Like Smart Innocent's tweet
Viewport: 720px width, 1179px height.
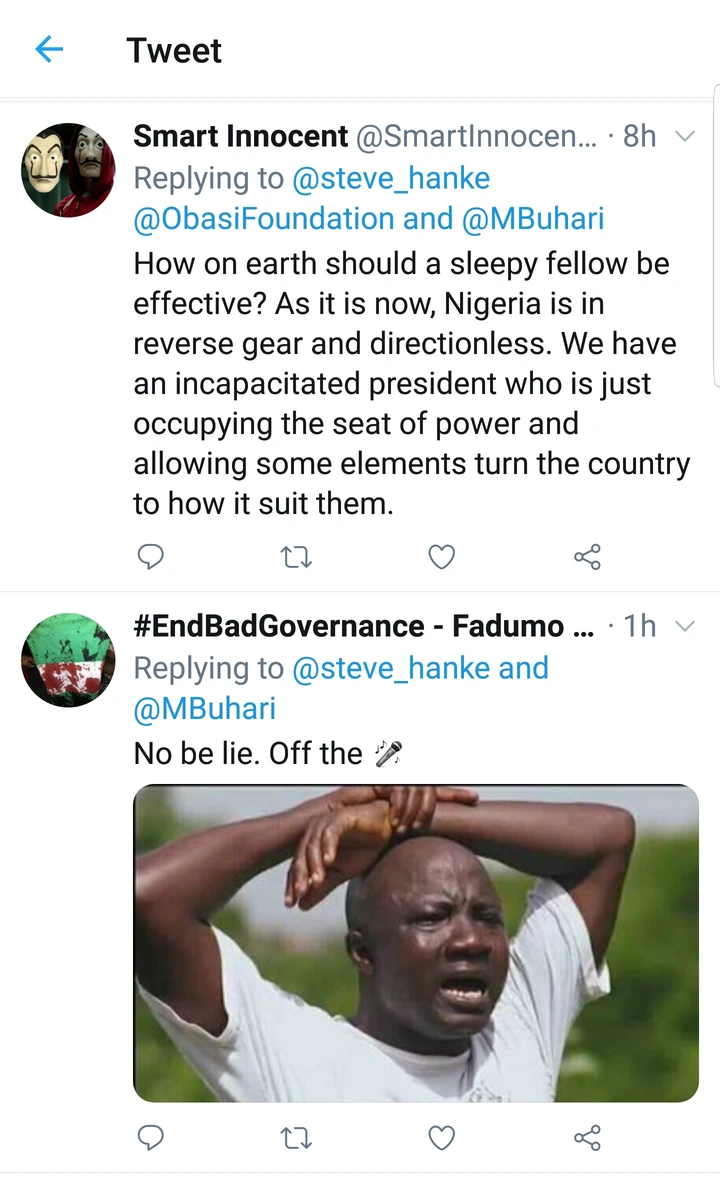[441, 557]
